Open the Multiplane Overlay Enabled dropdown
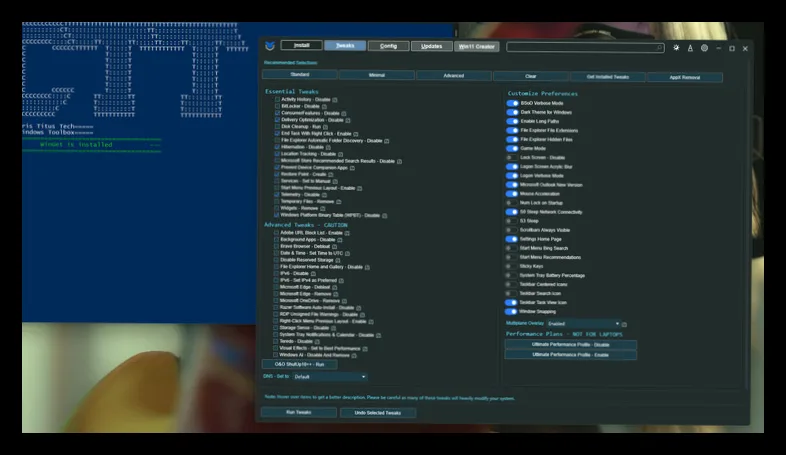 [x=583, y=324]
